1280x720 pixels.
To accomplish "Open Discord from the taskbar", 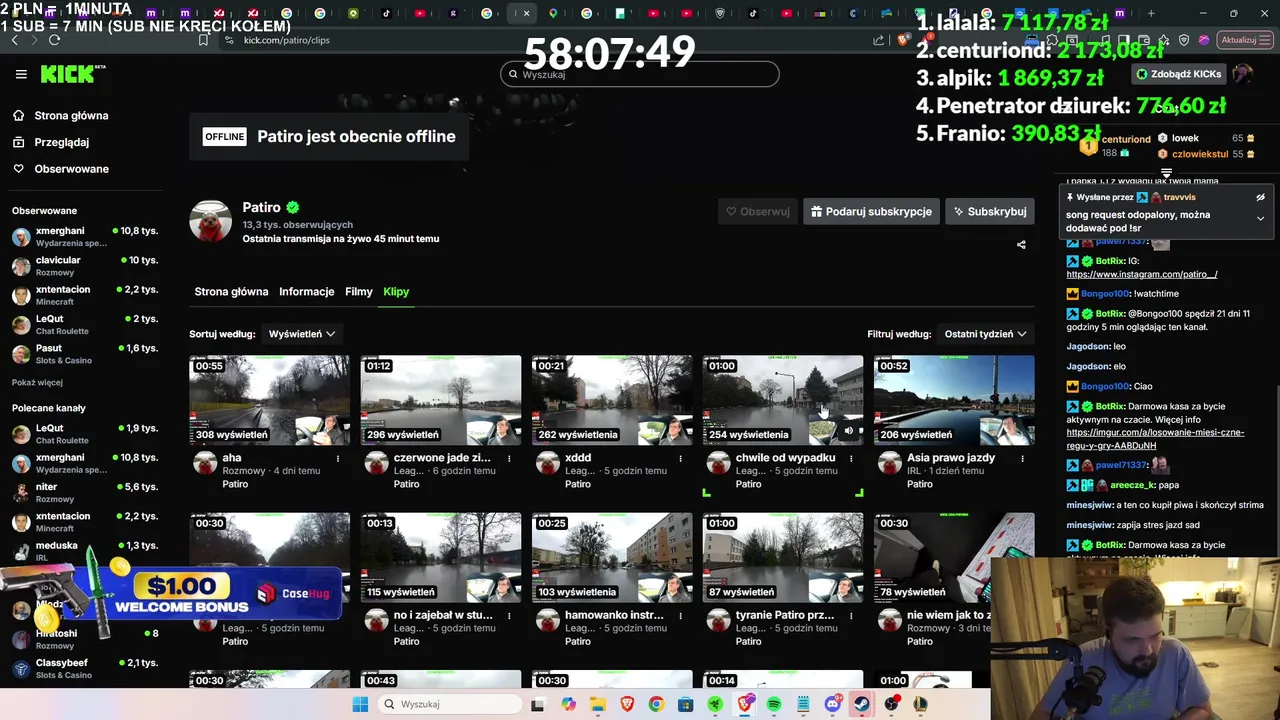I will click(x=833, y=704).
